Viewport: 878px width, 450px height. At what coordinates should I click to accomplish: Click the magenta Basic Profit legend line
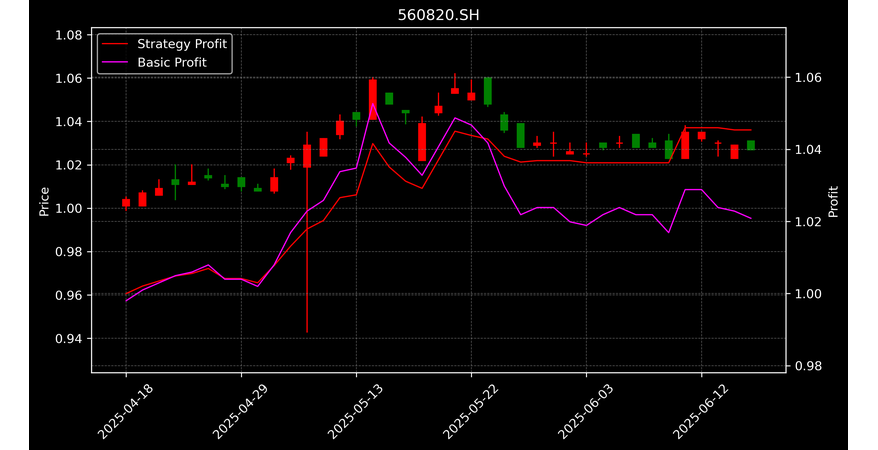[x=115, y=63]
